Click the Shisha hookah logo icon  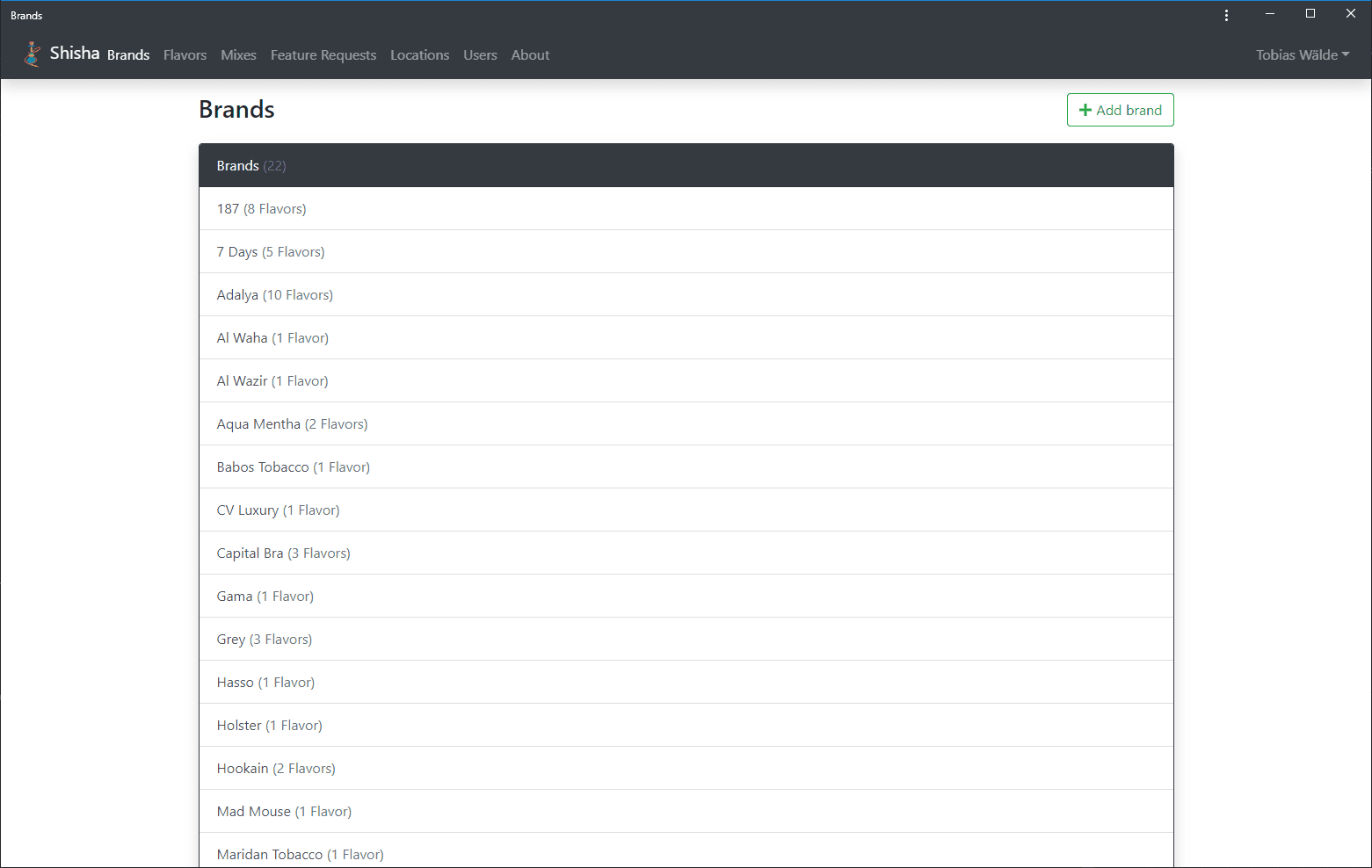tap(33, 54)
